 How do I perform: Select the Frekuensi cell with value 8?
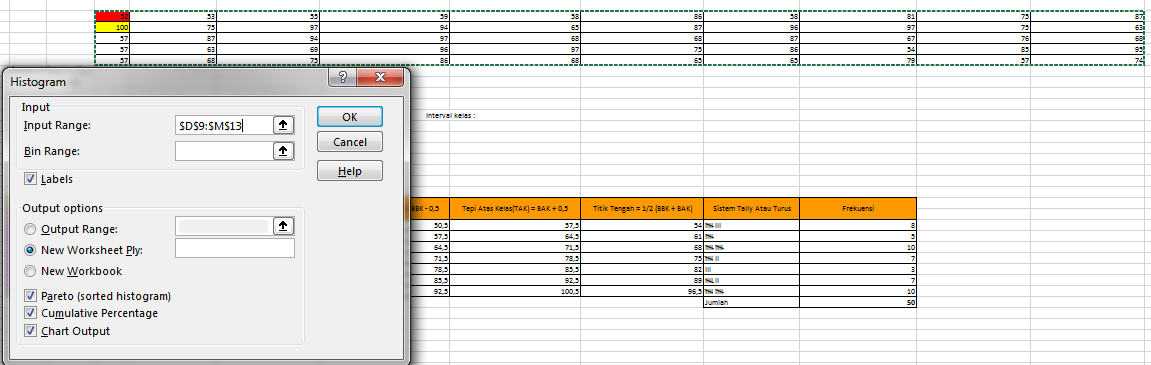(x=858, y=226)
